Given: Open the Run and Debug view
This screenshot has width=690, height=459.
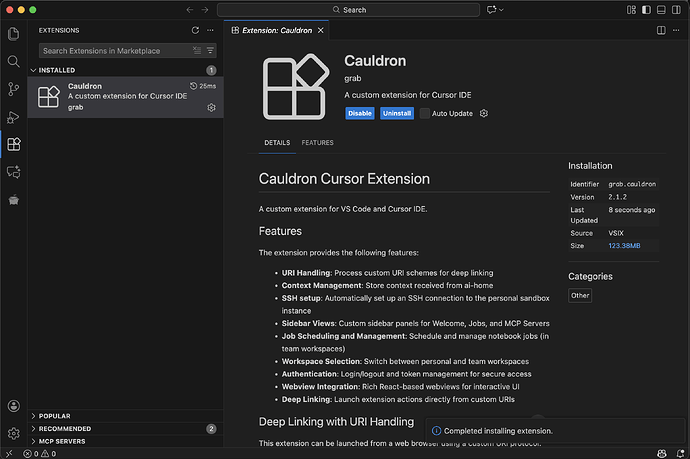Looking at the screenshot, I should point(14,117).
